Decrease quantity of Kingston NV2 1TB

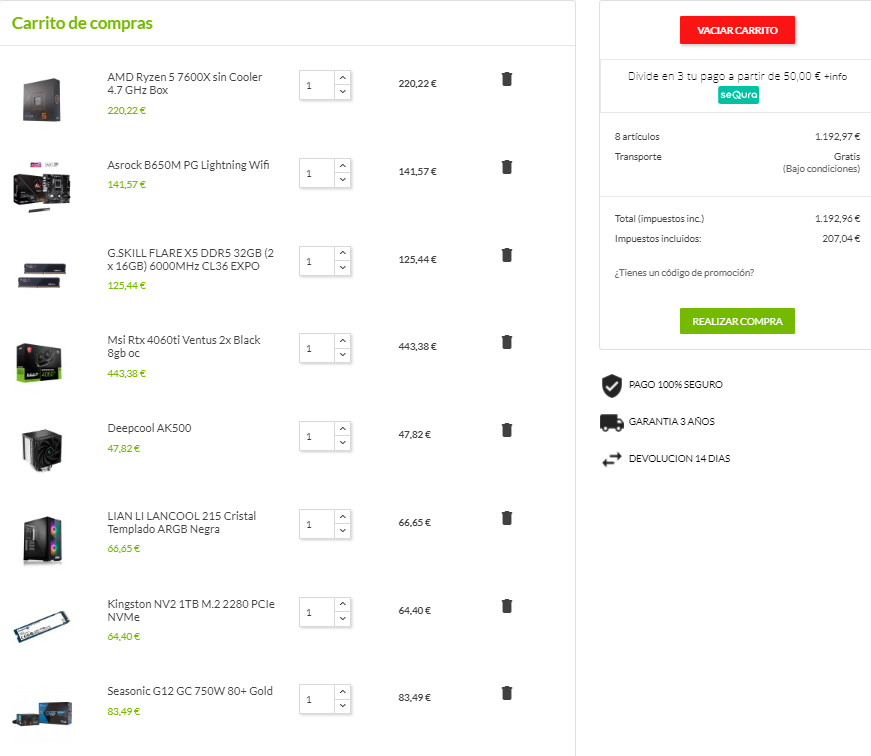click(x=343, y=618)
